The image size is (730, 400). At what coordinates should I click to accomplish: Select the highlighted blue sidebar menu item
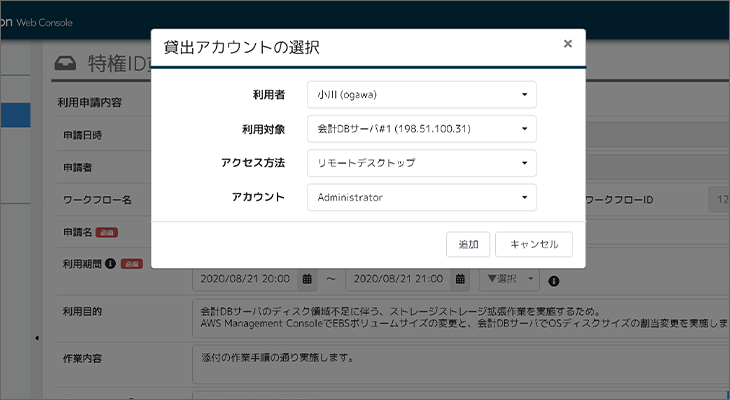[15, 115]
